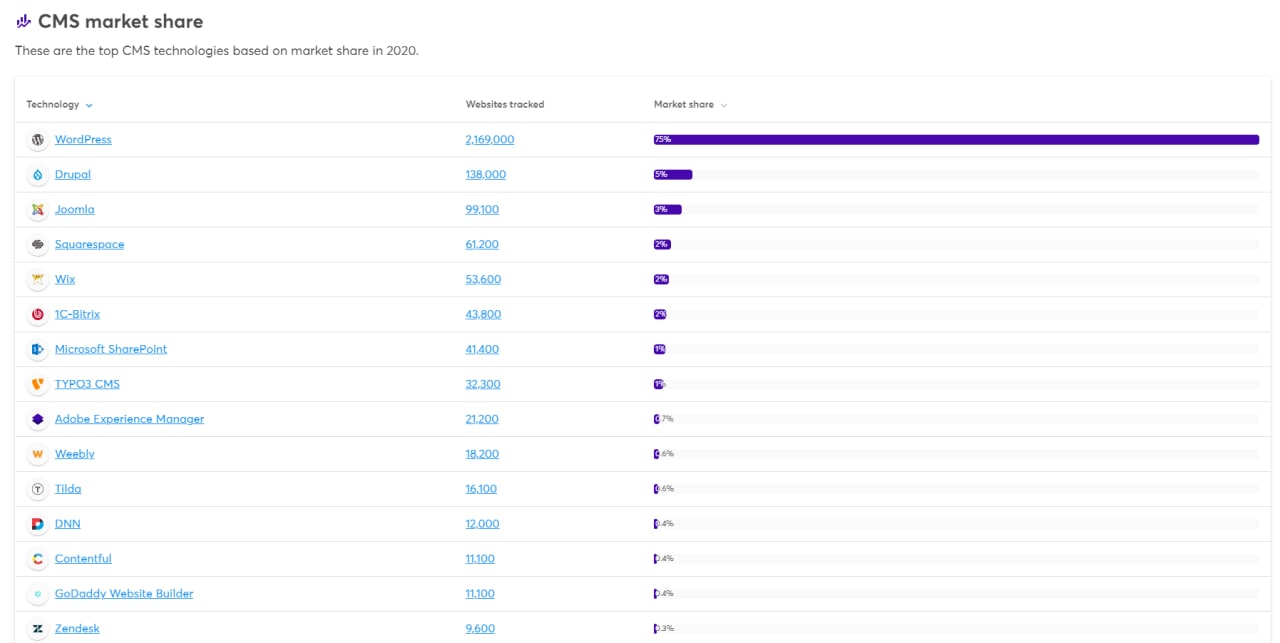Click the Tilda logo icon

point(38,490)
